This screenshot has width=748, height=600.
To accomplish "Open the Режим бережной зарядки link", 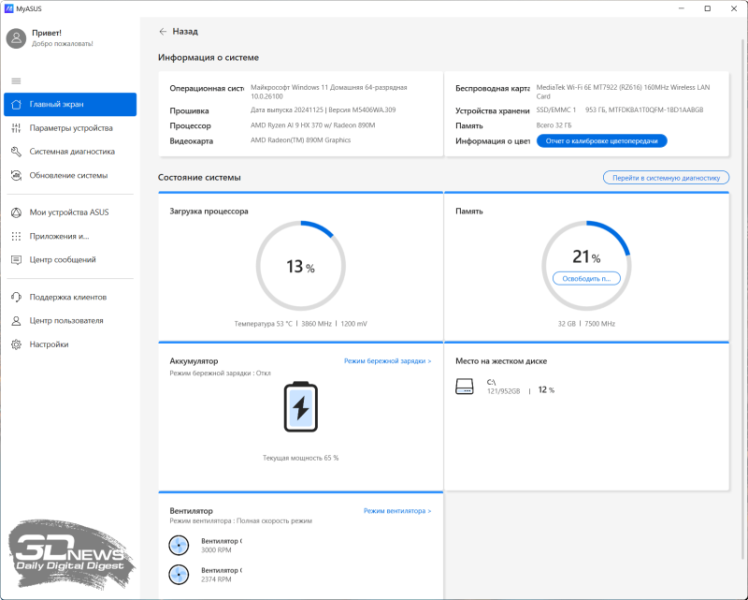I will tap(387, 360).
